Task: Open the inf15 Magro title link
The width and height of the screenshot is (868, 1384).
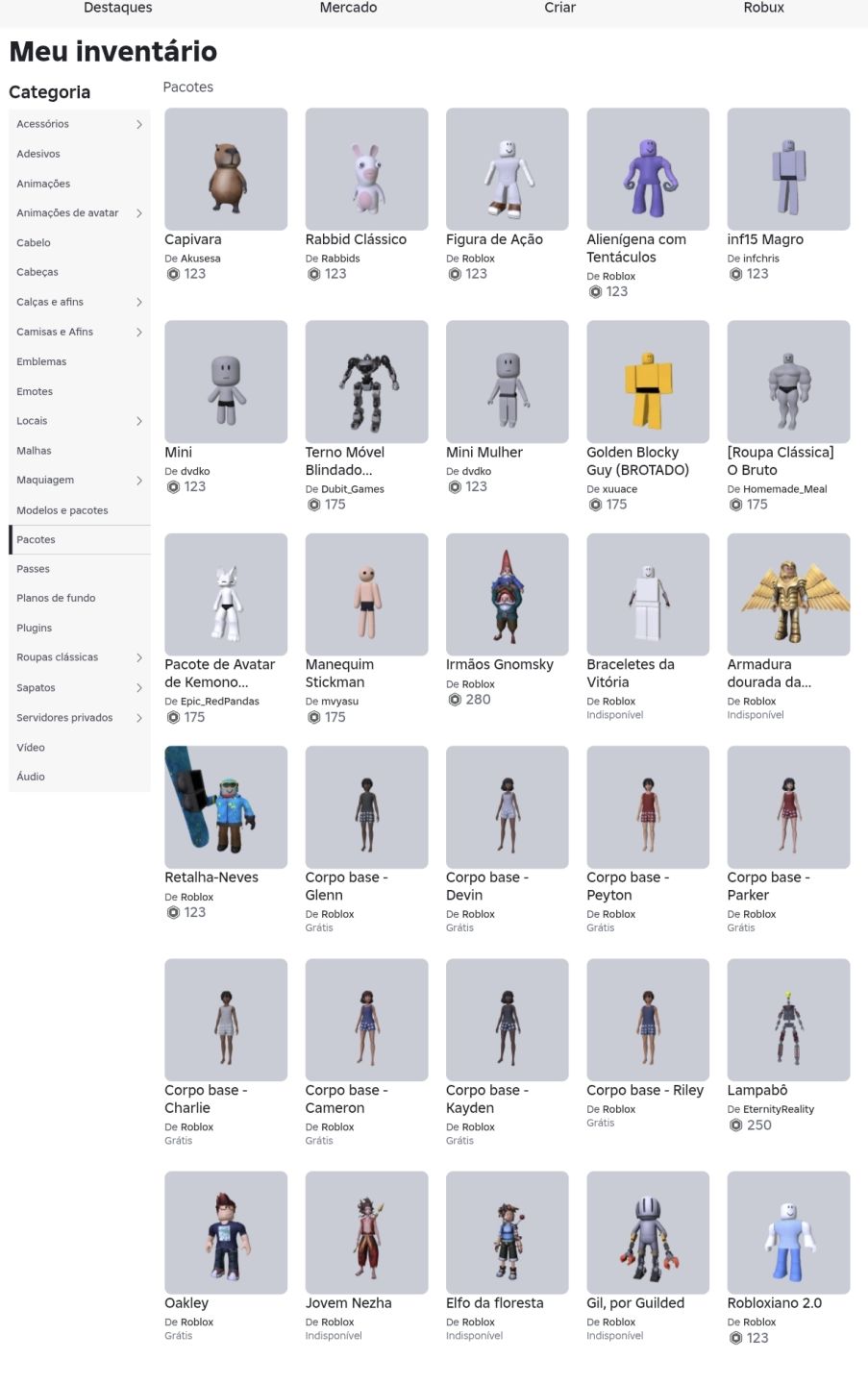Action: tap(765, 239)
